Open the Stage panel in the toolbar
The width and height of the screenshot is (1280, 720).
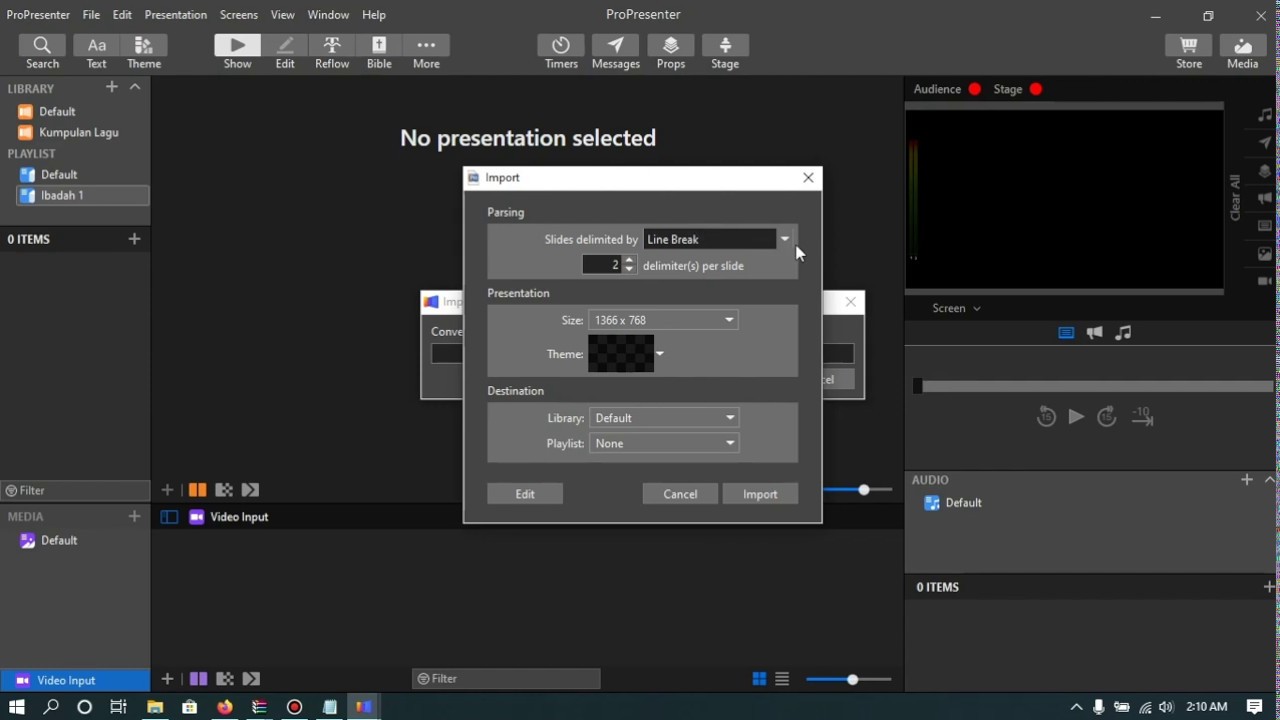pos(725,52)
